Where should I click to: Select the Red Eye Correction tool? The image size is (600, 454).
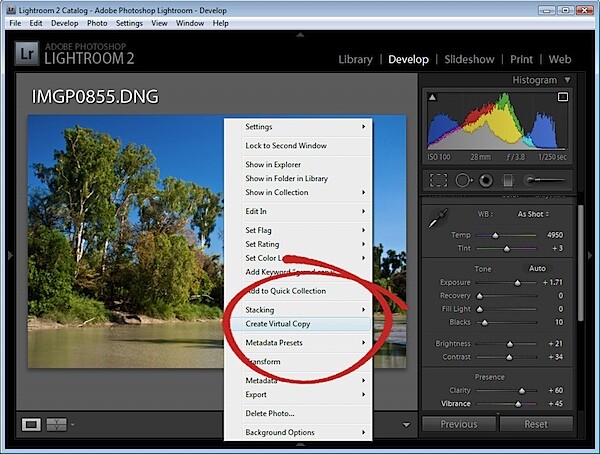(x=486, y=180)
